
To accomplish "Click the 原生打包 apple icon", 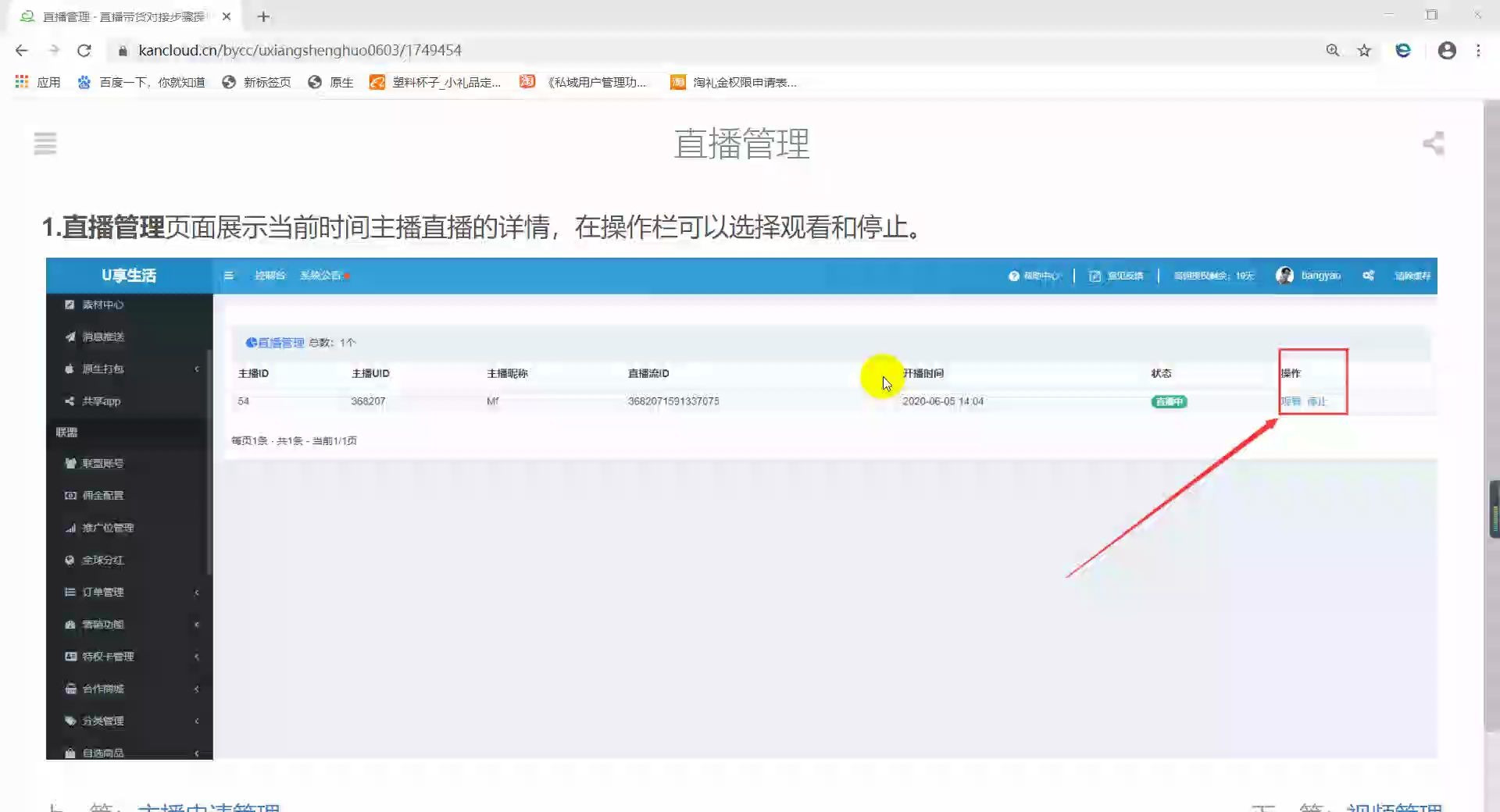I will 70,369.
